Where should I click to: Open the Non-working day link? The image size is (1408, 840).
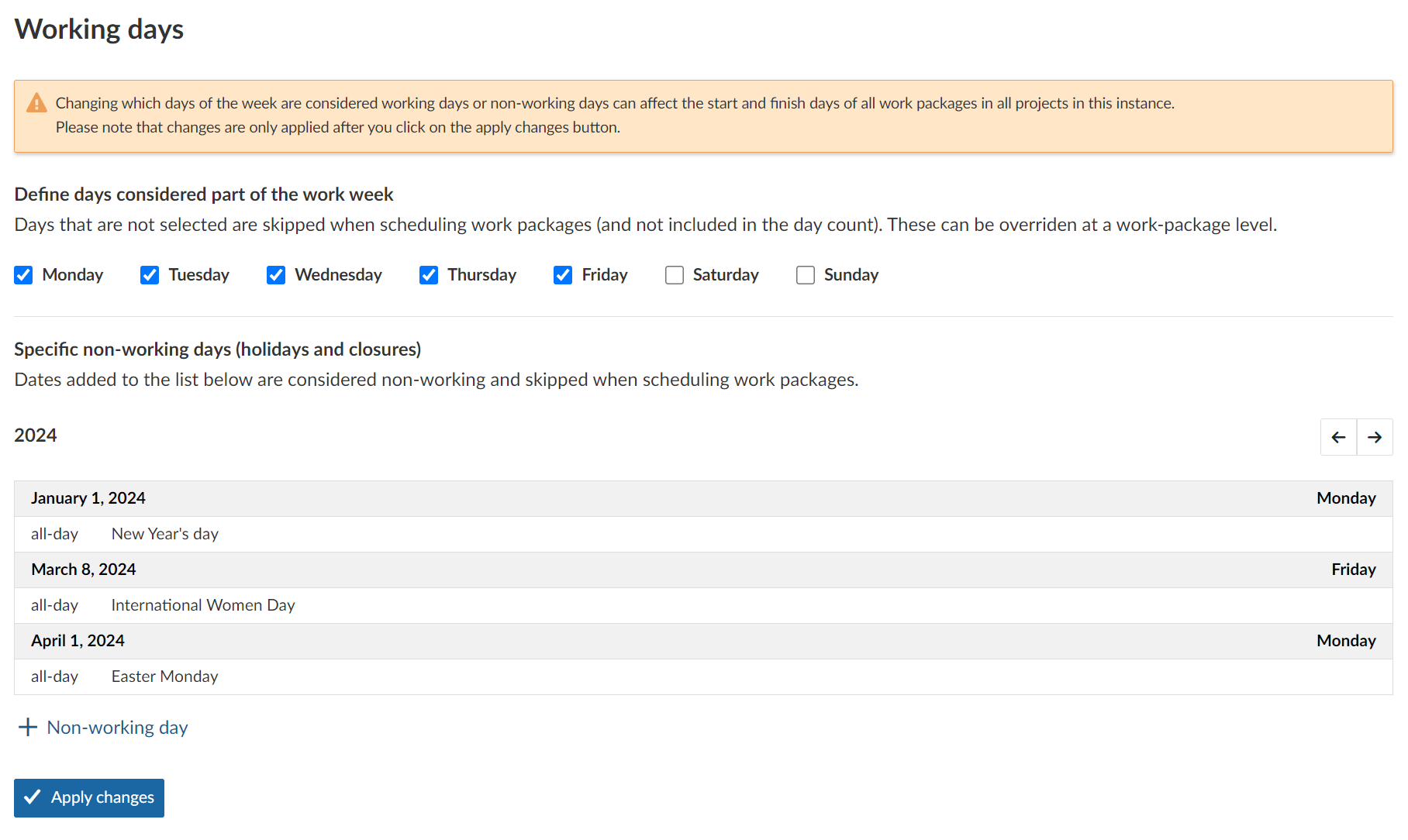click(116, 727)
